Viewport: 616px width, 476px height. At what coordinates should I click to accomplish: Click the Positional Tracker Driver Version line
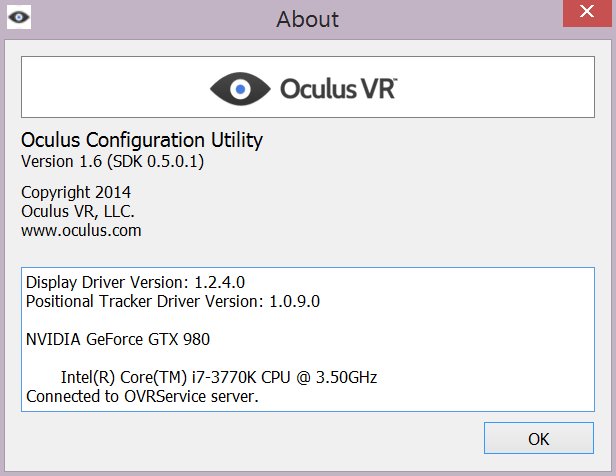pos(173,302)
